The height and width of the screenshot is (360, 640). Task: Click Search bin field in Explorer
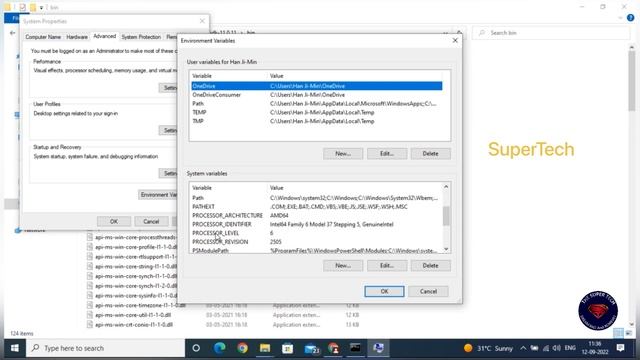[x=551, y=33]
